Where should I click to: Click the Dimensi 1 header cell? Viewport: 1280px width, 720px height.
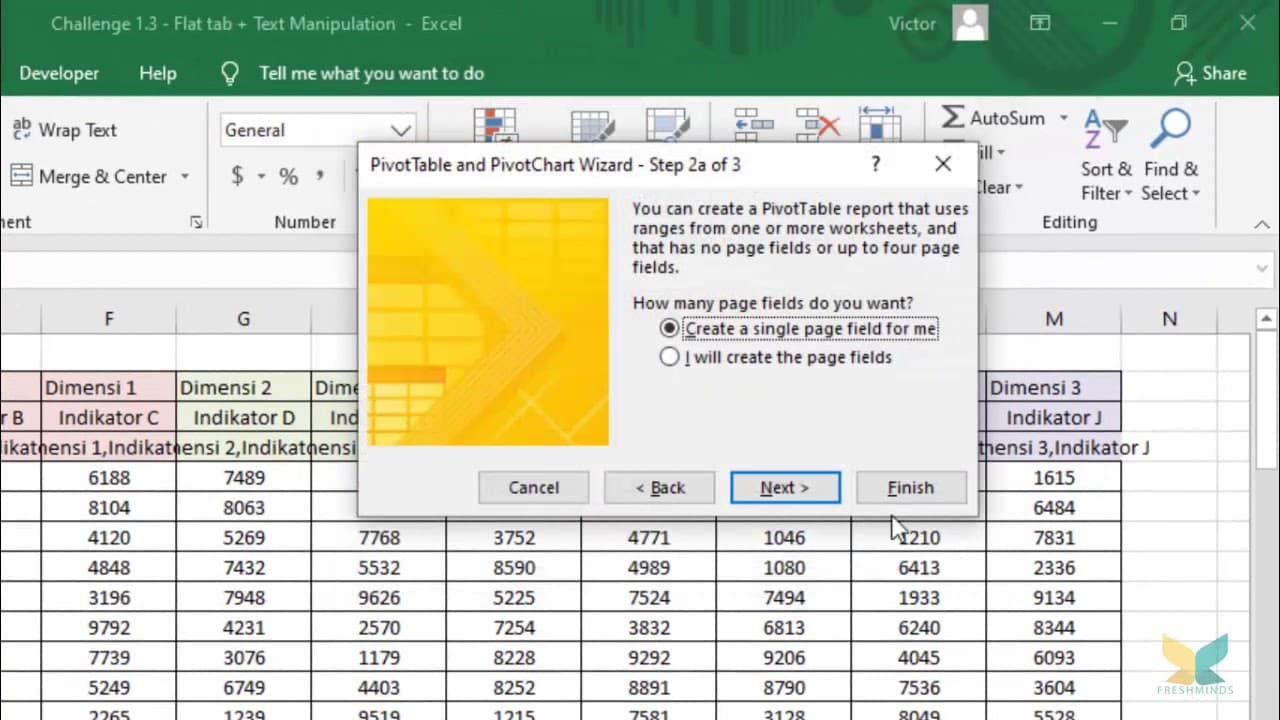coord(109,387)
